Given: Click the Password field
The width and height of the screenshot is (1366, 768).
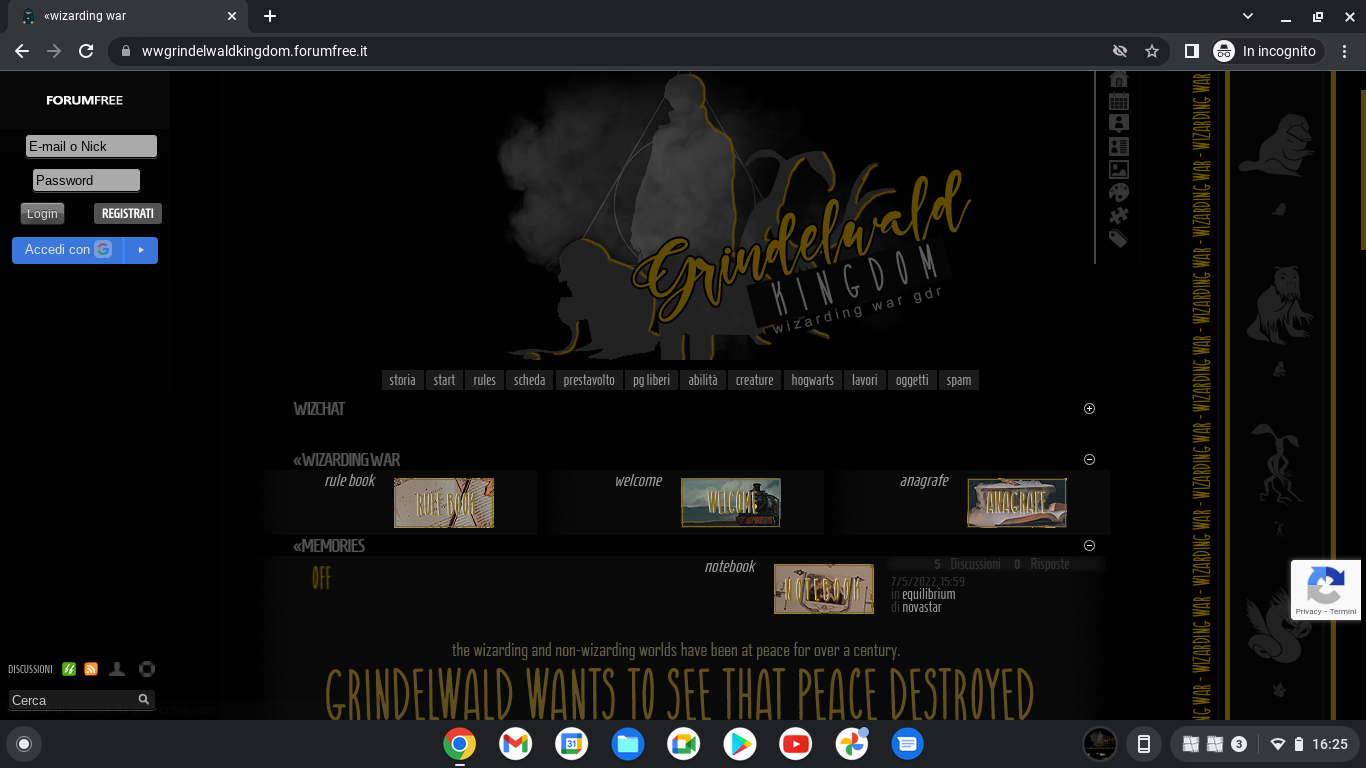Looking at the screenshot, I should (86, 180).
